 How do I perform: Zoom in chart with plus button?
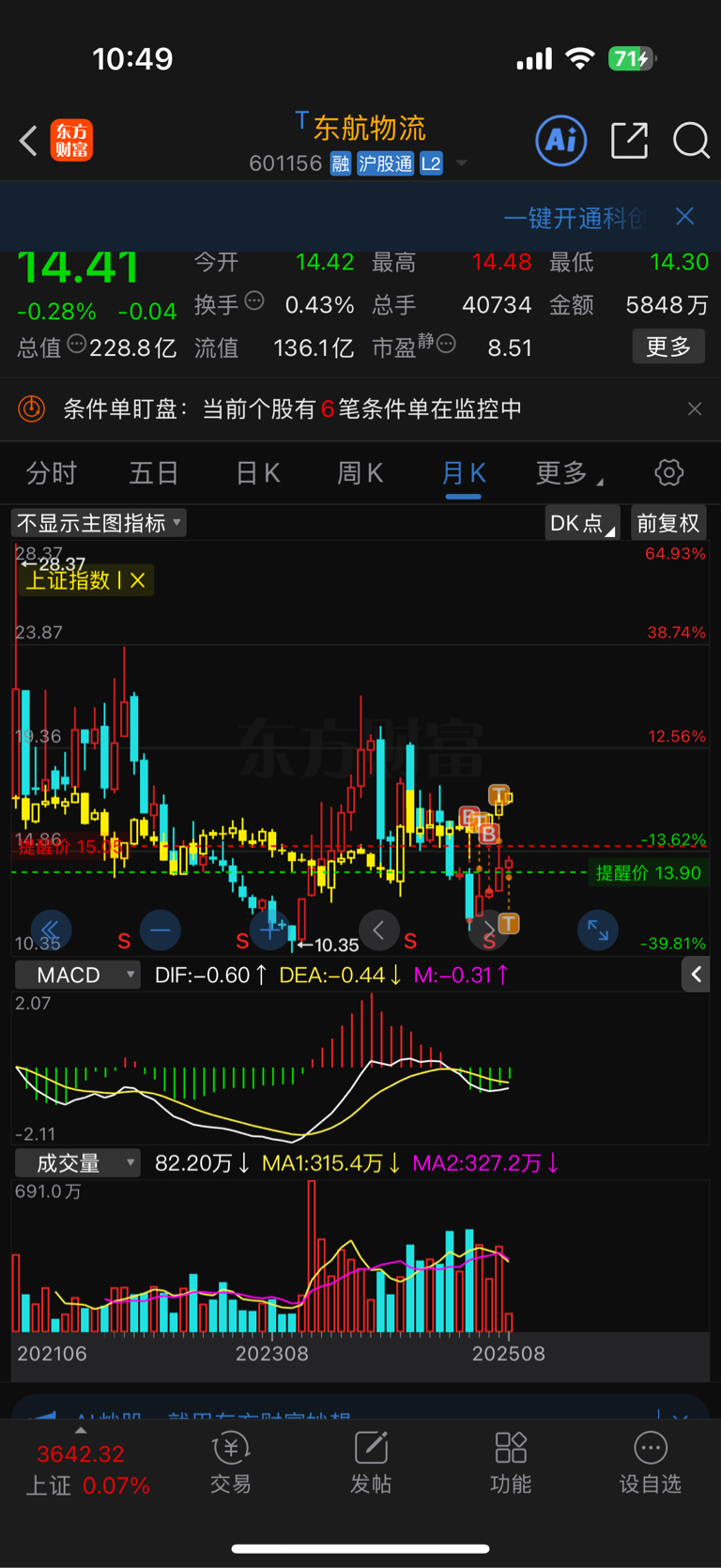[x=270, y=930]
